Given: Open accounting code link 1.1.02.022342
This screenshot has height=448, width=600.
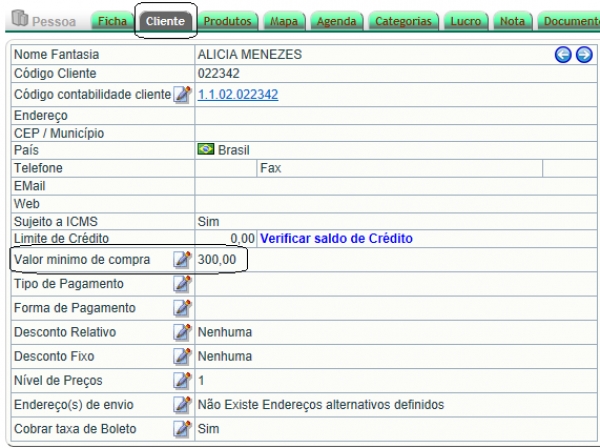Looking at the screenshot, I should [238, 94].
